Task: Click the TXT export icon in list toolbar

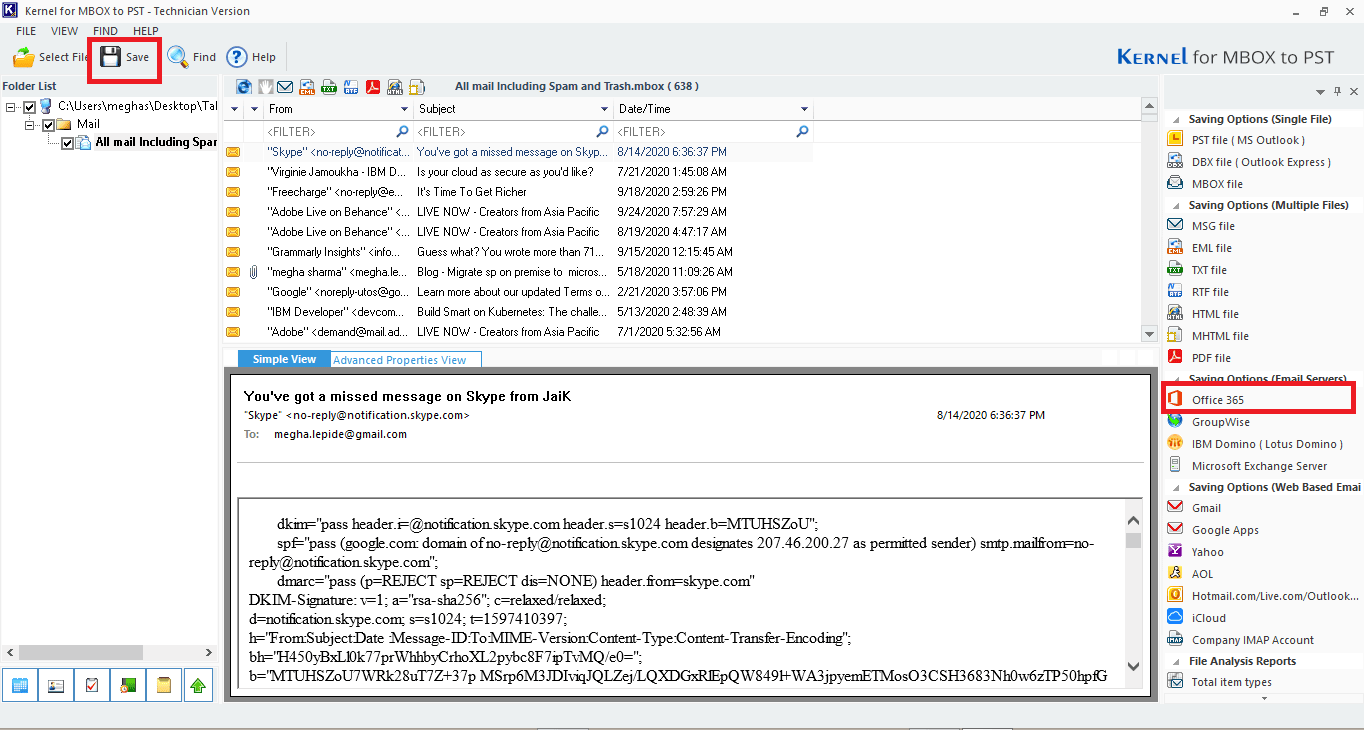Action: pyautogui.click(x=330, y=87)
